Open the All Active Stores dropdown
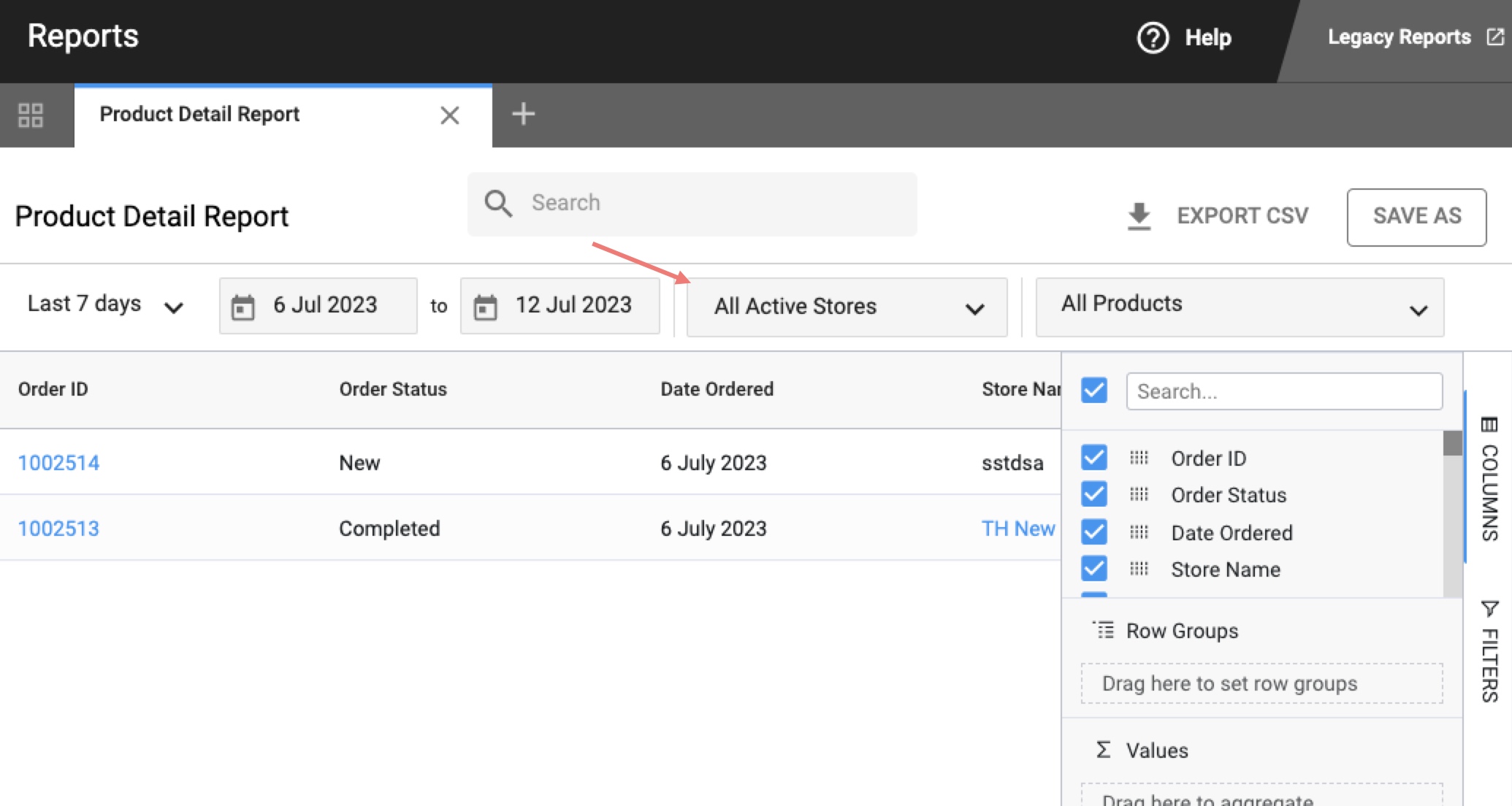Image resolution: width=1512 pixels, height=806 pixels. (x=847, y=307)
